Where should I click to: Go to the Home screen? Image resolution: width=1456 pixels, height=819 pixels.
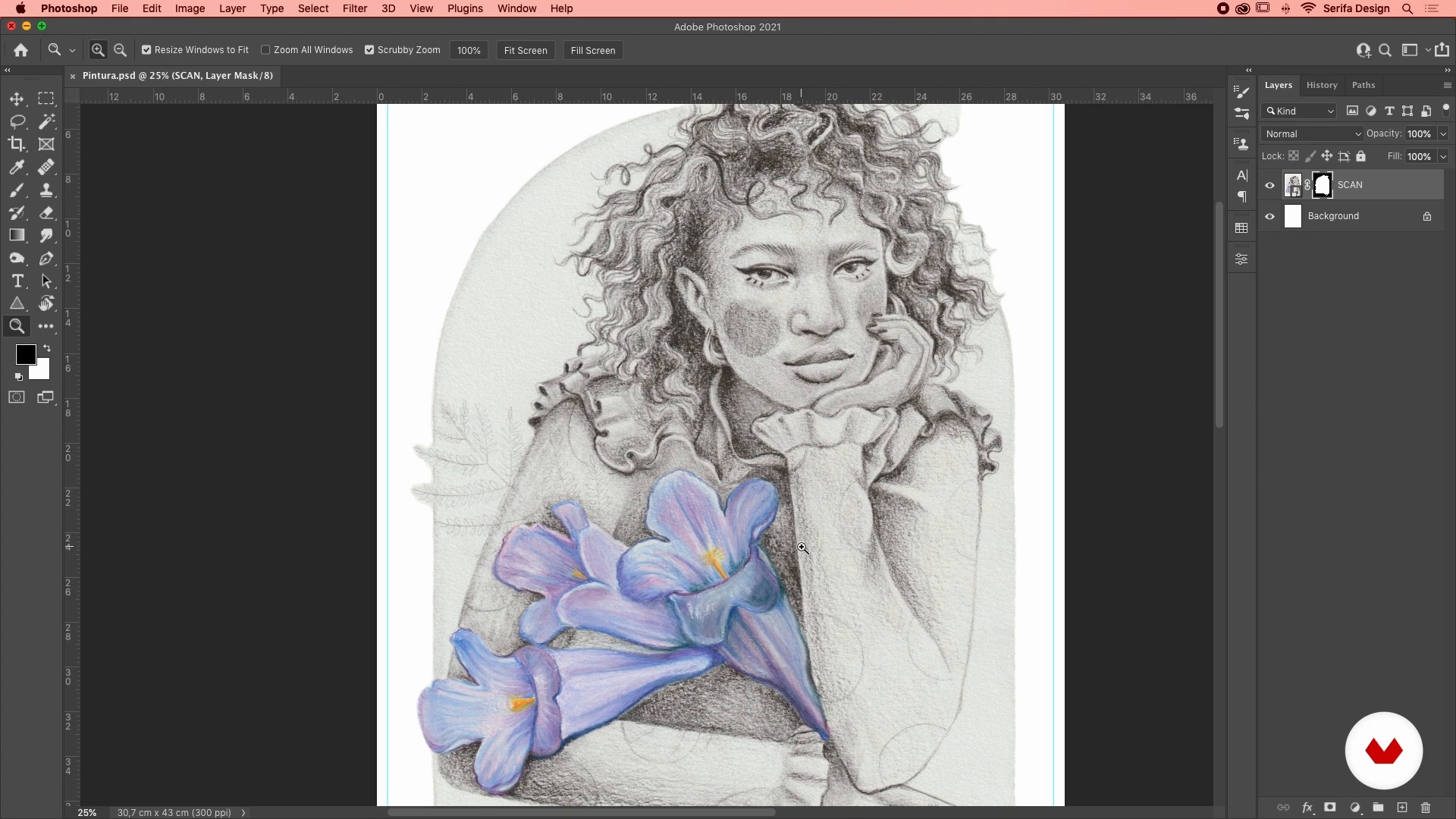tap(21, 50)
